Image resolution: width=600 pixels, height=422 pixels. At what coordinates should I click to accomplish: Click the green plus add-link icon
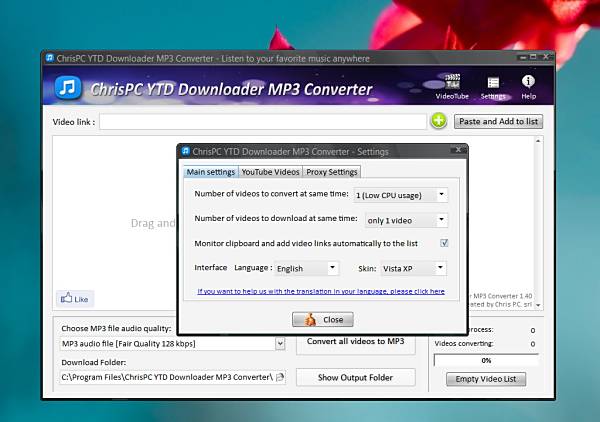pyautogui.click(x=439, y=121)
